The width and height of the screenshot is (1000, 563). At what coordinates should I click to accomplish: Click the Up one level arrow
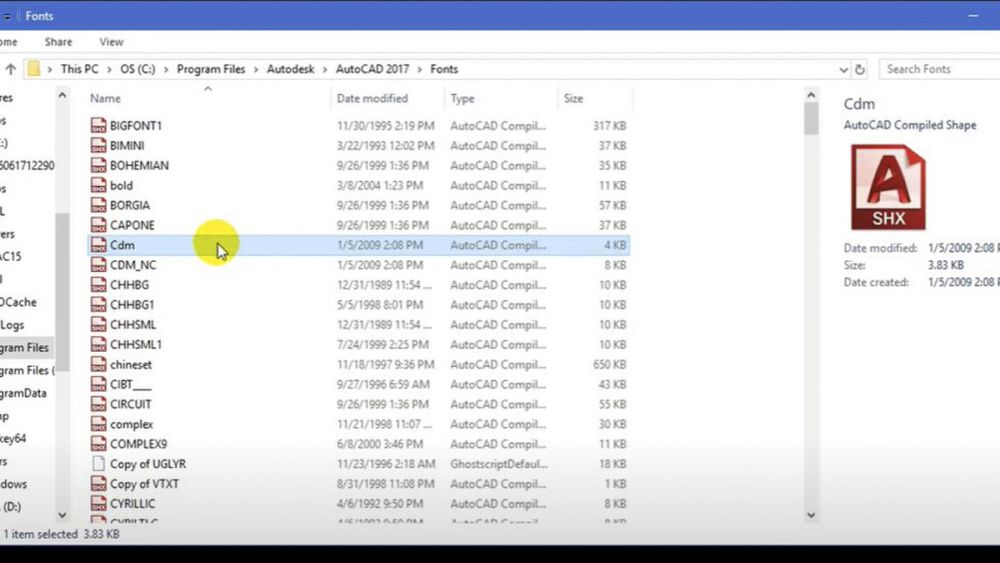pyautogui.click(x=11, y=69)
